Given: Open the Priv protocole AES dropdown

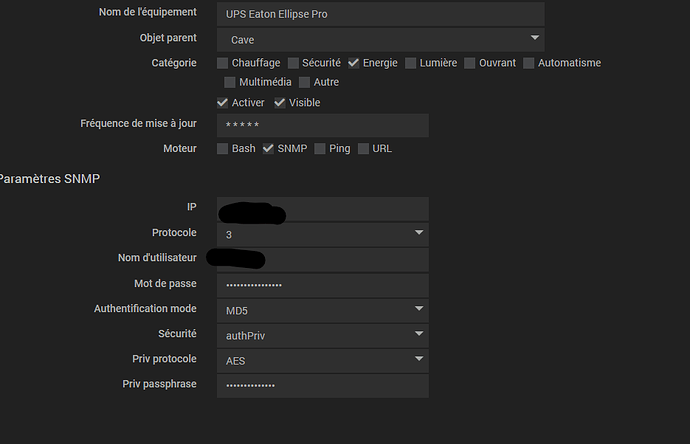Looking at the screenshot, I should pos(323,361).
